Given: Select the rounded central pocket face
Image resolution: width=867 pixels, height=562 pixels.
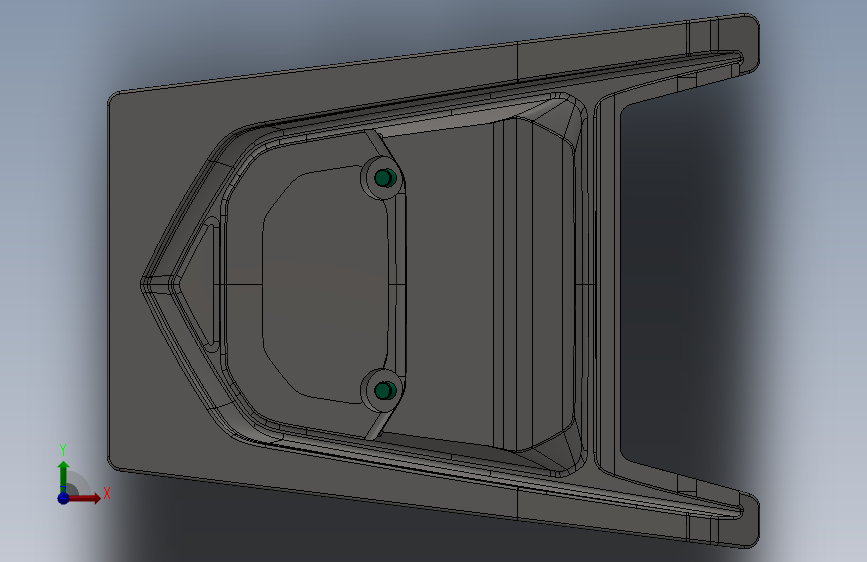Looking at the screenshot, I should tap(326, 284).
